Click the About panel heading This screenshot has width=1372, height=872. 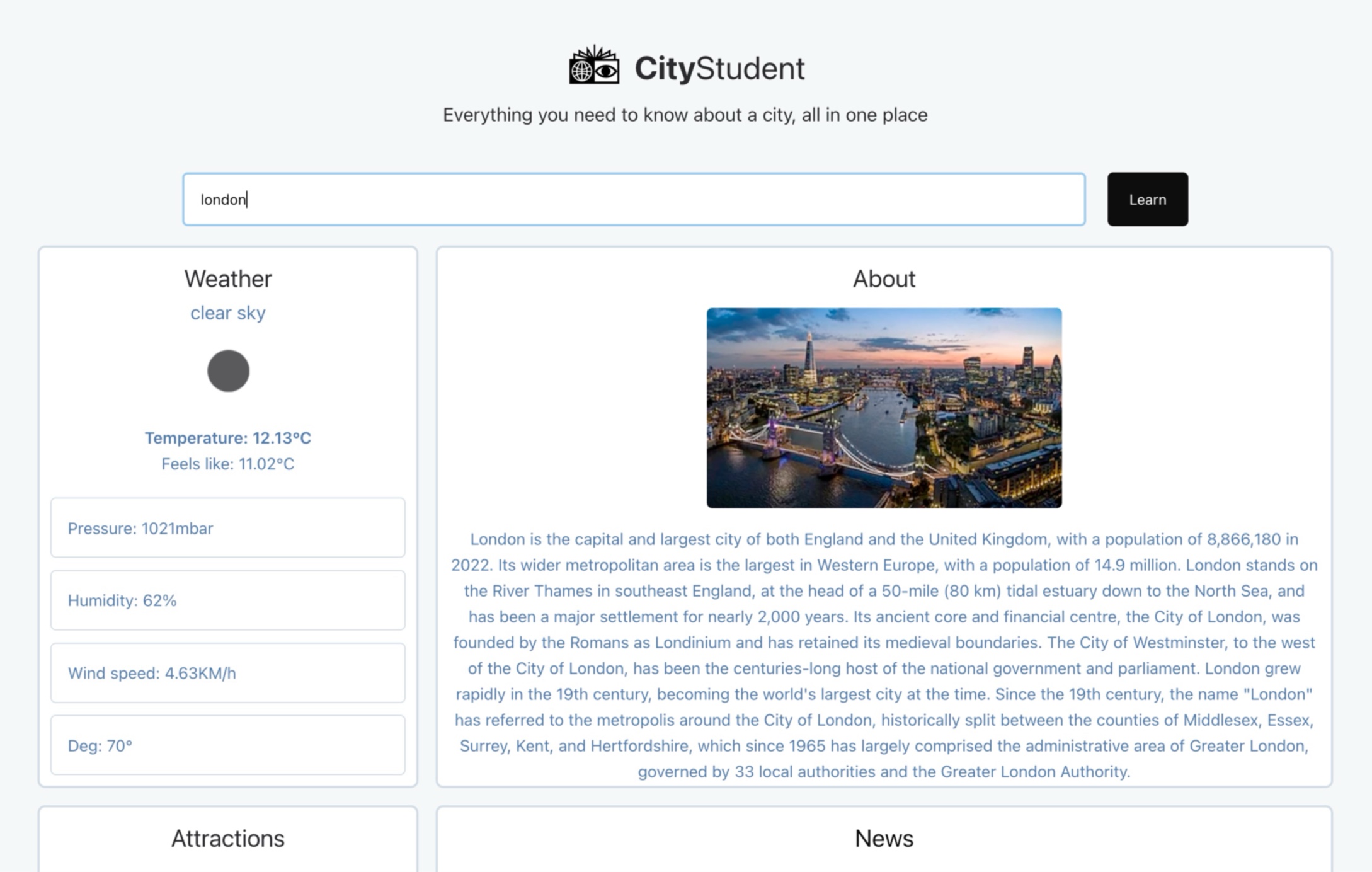pos(883,278)
